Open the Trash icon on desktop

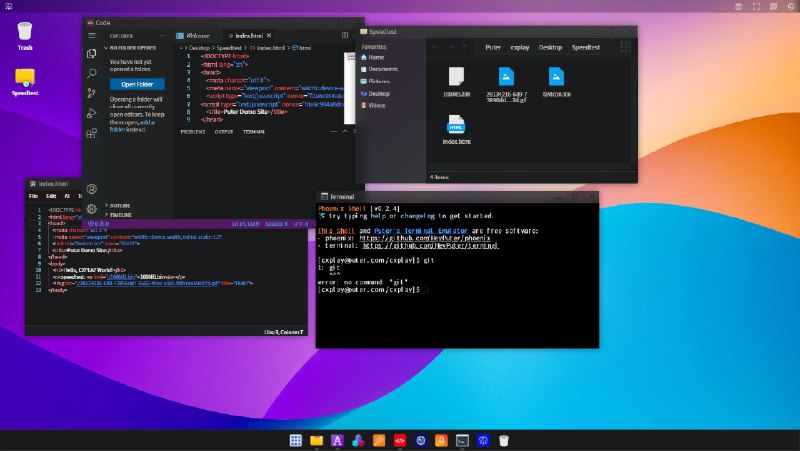25,31
